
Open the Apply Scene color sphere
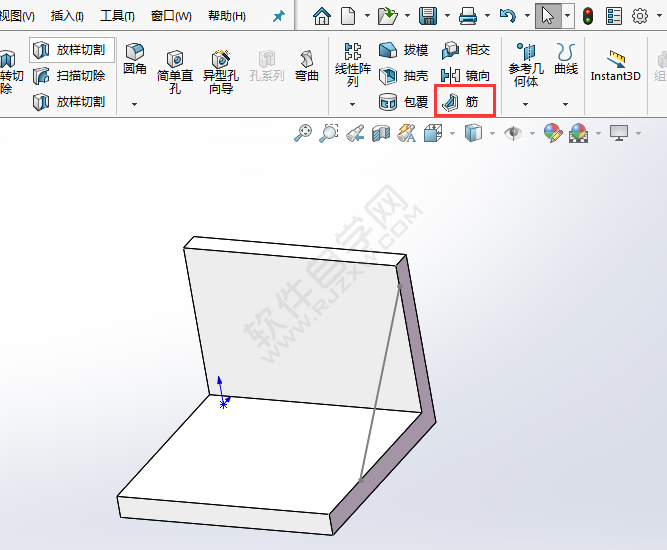pos(579,133)
